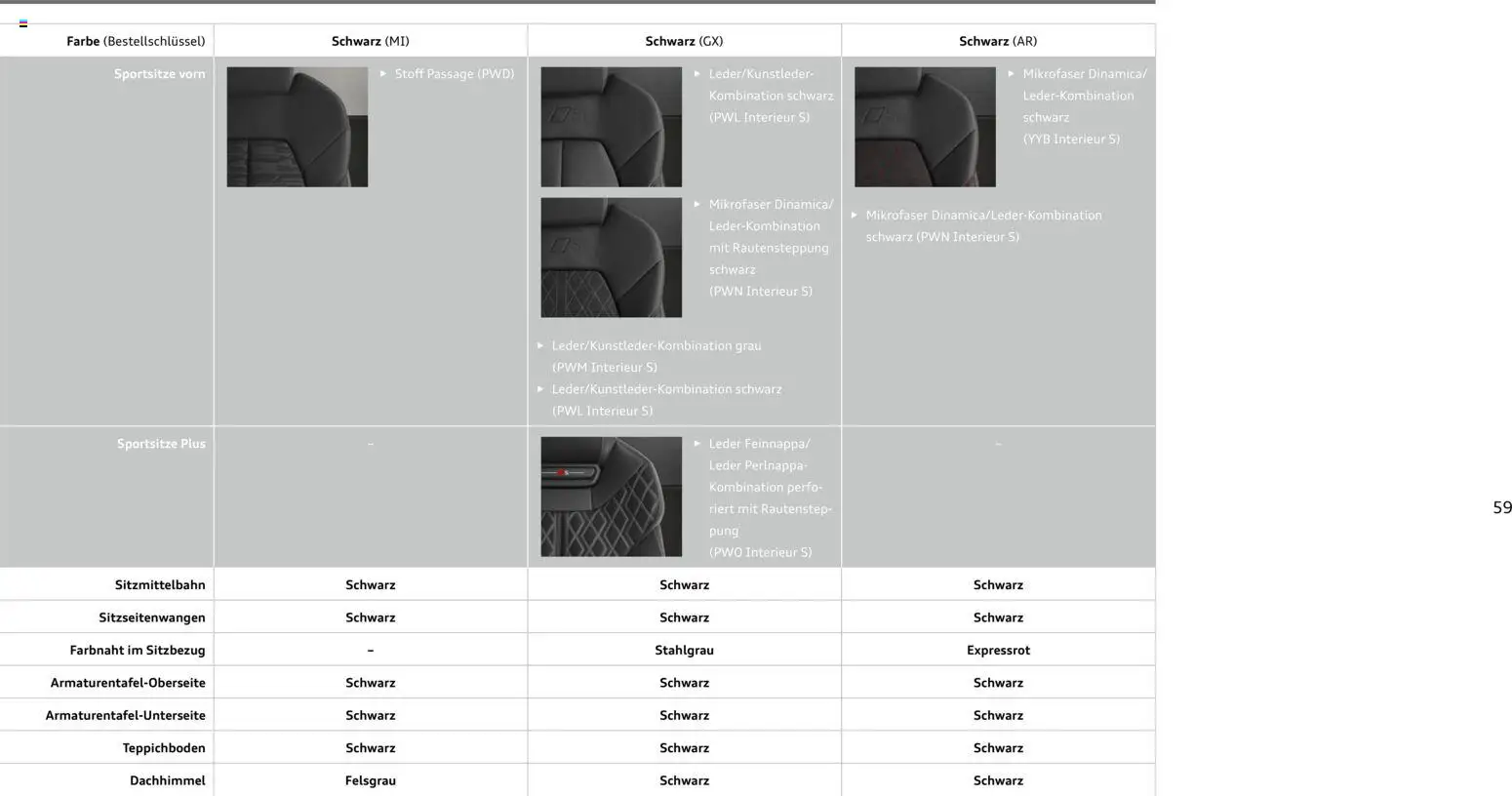Screen dimensions: 1512x796
Task: Click bullet arrow beside Stoff Passage (PWD)
Action: click(383, 74)
